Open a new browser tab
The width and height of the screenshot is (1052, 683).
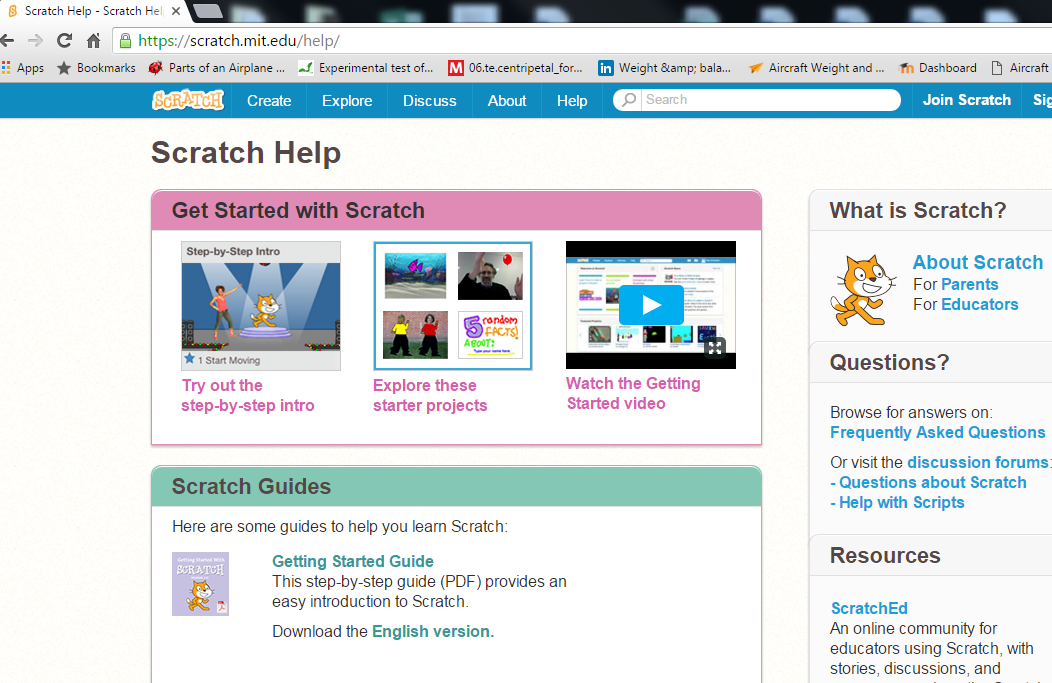coord(209,11)
